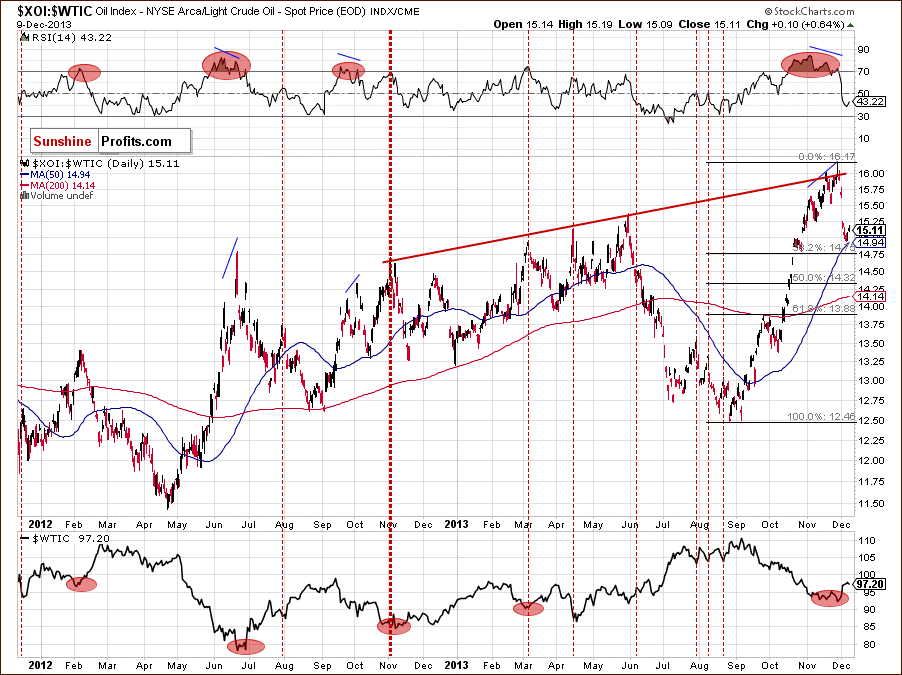The image size is (902, 675).
Task: Click the 2012 year label under WTIC panel
Action: tap(40, 665)
